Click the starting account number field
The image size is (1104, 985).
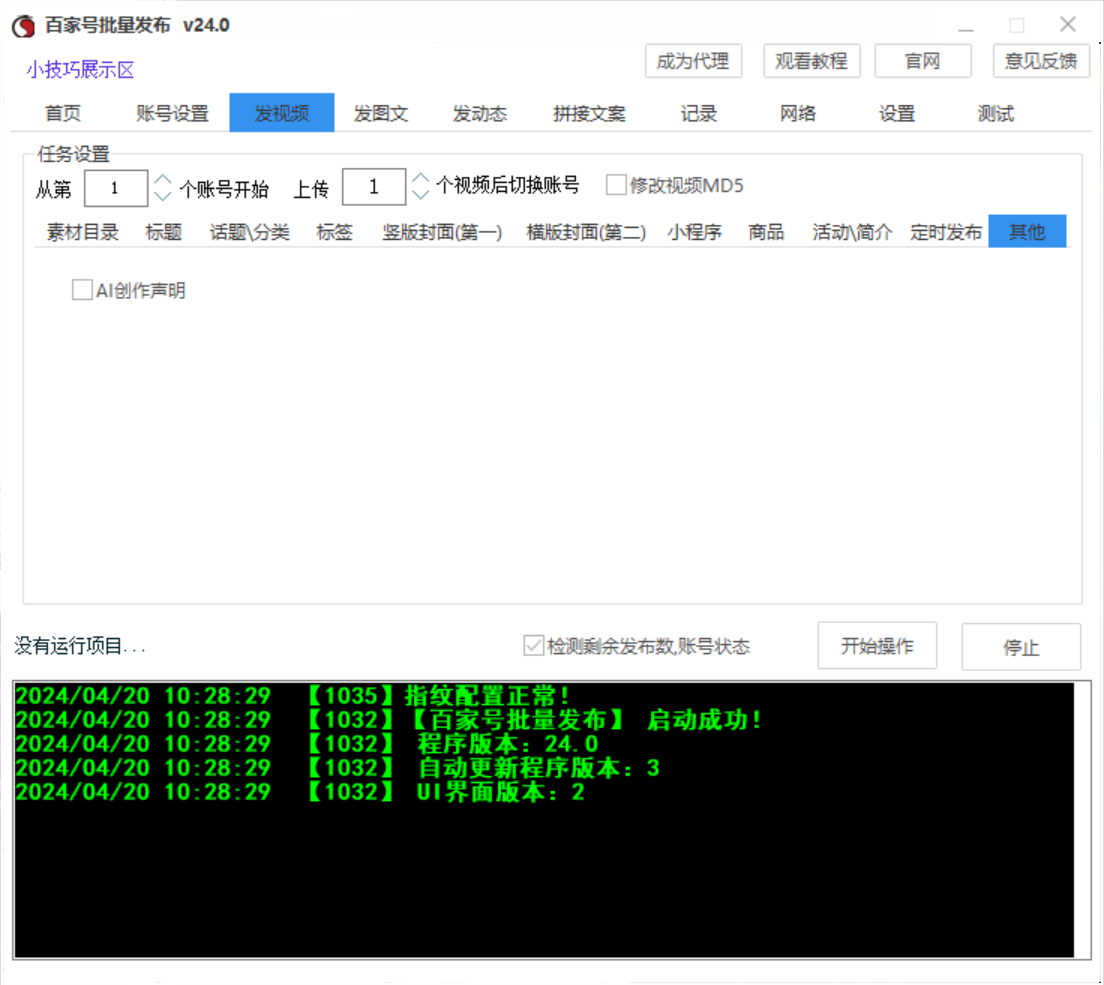click(115, 188)
